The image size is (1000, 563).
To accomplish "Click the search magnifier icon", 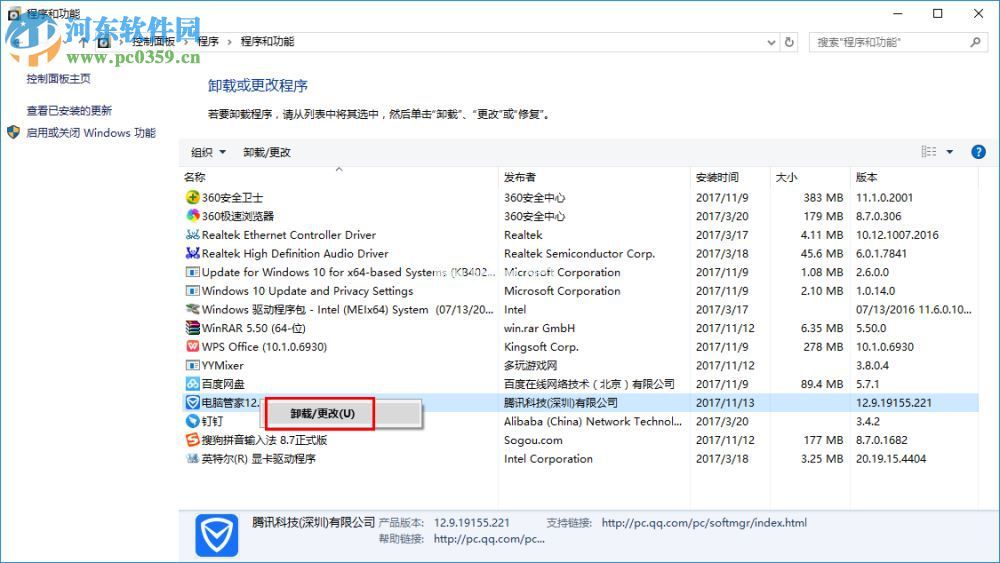I will coord(975,42).
